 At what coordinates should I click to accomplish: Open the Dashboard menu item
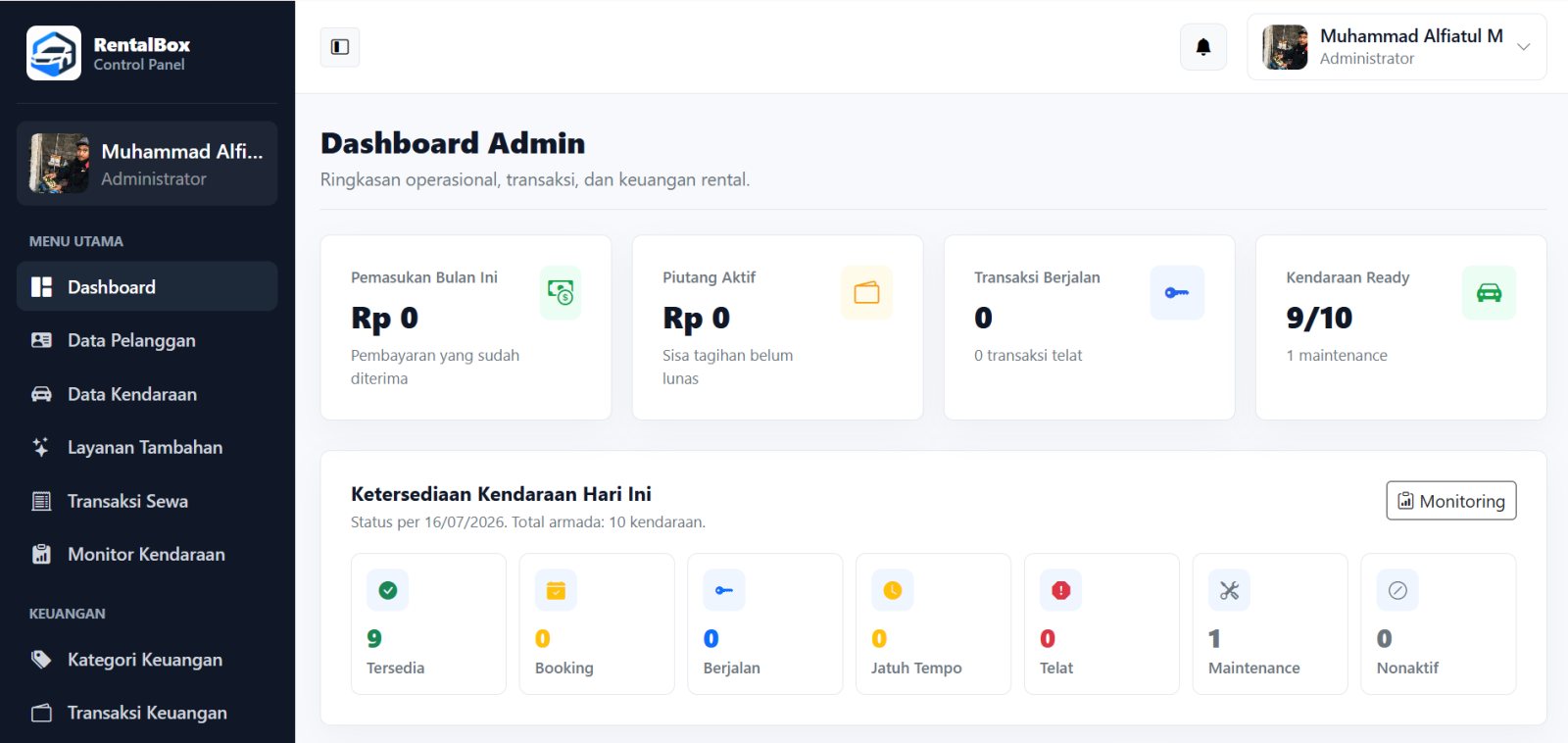pyautogui.click(x=147, y=286)
